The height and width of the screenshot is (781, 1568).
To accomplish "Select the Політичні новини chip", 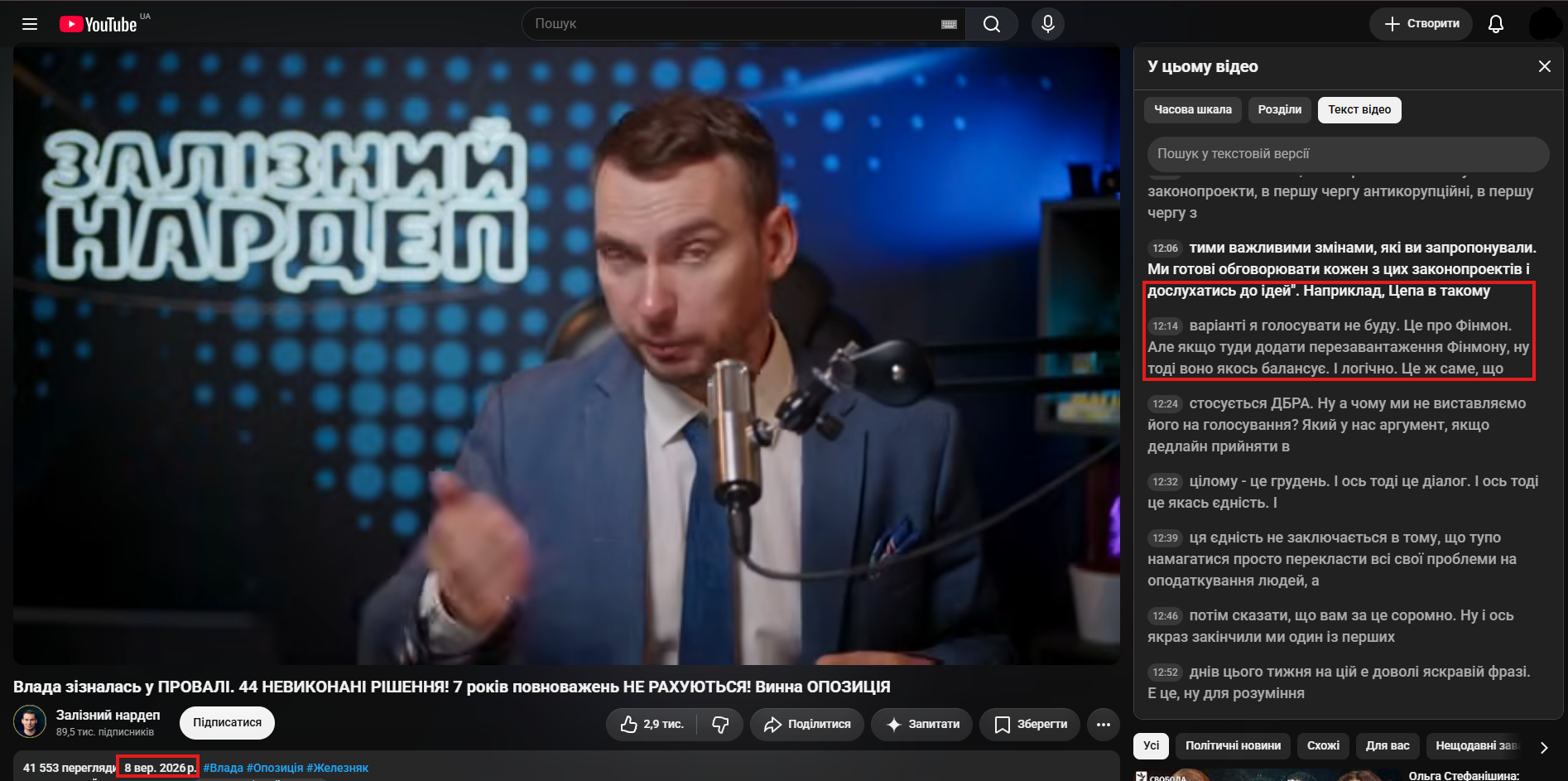I will point(1233,745).
